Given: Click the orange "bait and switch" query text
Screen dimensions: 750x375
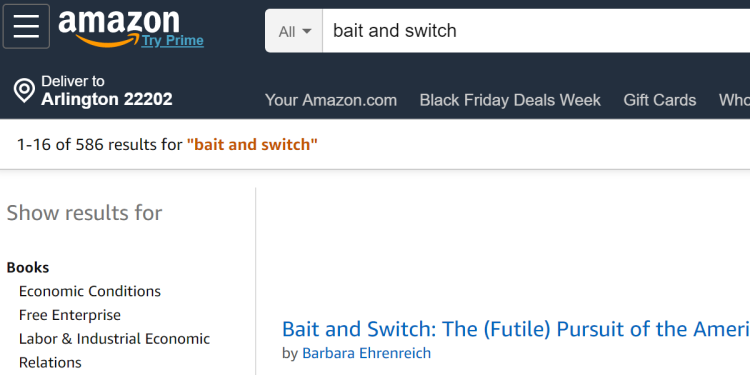Looking at the screenshot, I should (252, 144).
